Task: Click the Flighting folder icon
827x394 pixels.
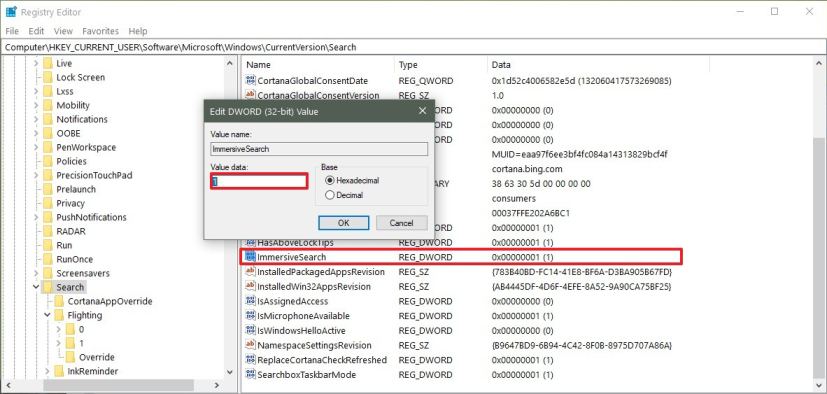Action: coord(59,315)
